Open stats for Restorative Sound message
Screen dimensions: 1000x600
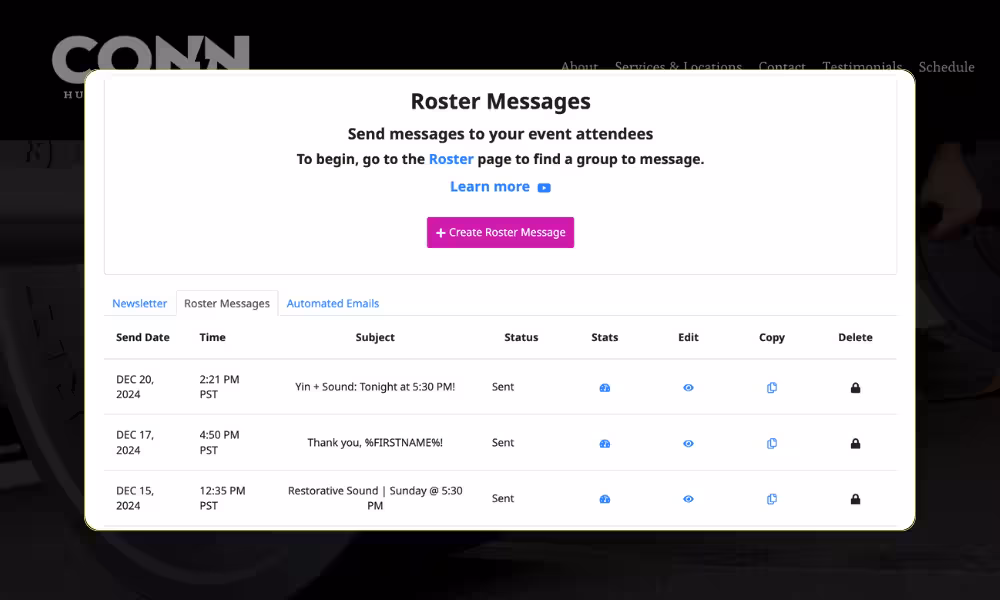pos(604,499)
